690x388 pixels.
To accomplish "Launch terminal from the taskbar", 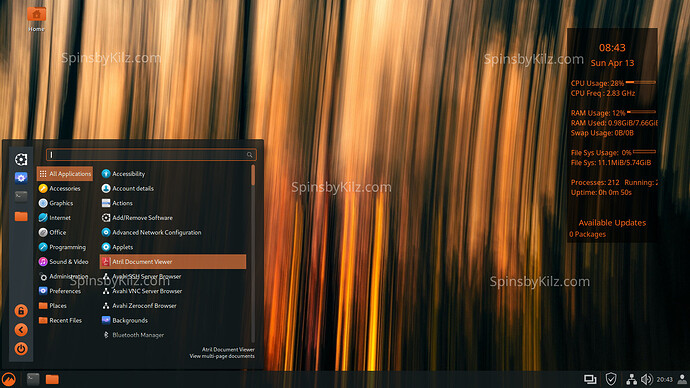I will [x=33, y=379].
